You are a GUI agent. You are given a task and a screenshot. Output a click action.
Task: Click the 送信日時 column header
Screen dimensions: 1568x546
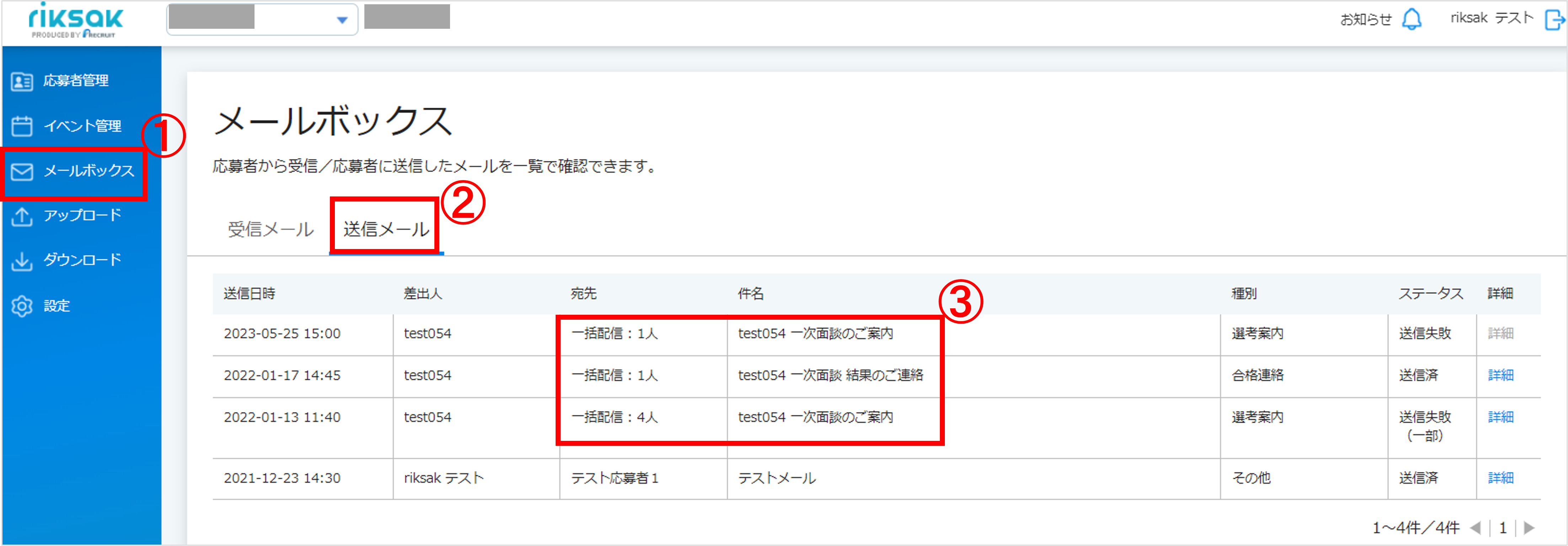[250, 294]
